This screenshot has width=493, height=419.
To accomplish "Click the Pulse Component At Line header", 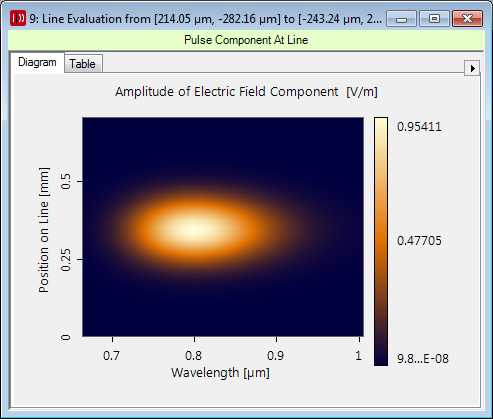I will [x=246, y=40].
